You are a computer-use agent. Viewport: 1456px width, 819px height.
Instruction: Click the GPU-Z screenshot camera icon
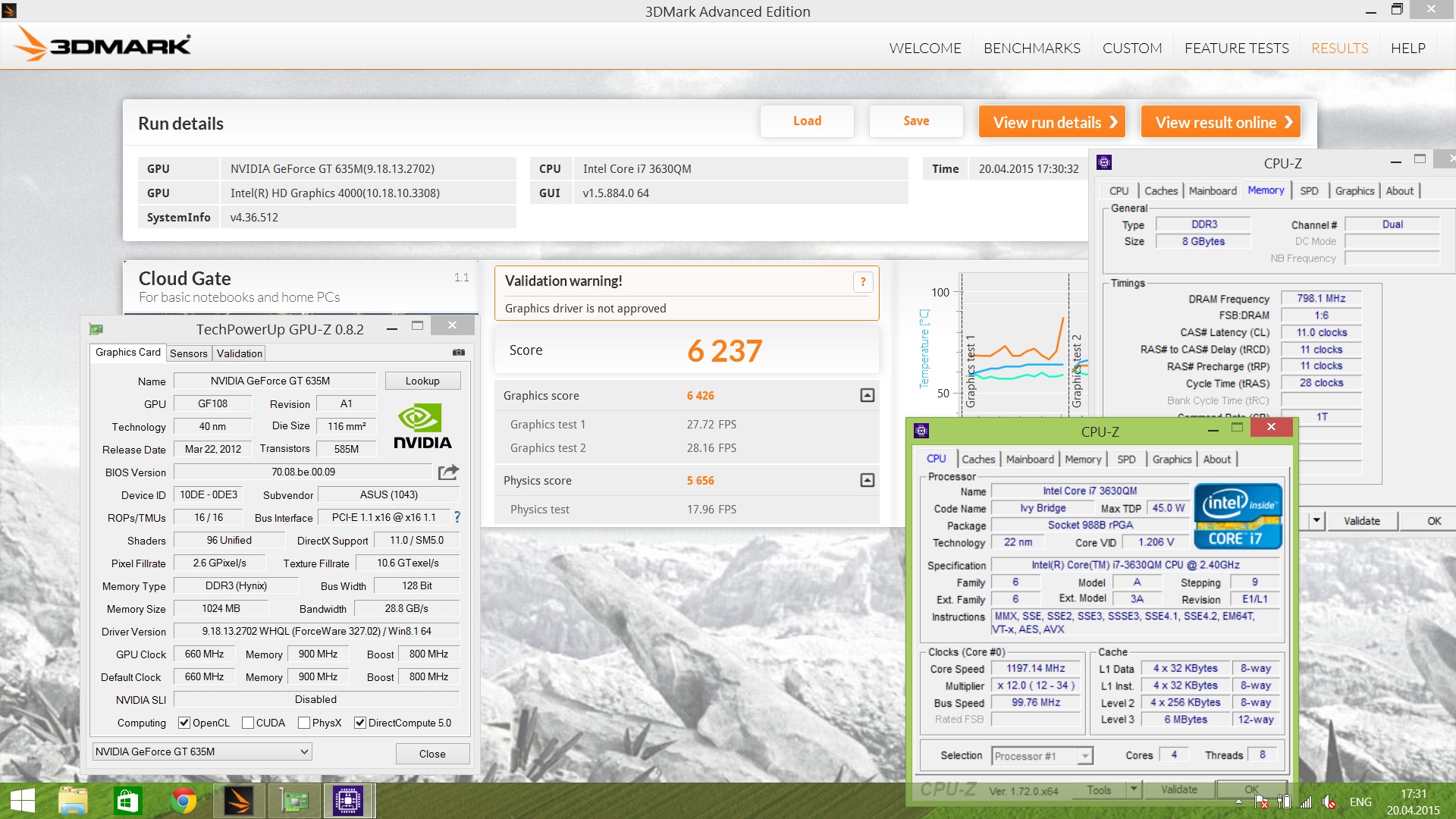458,353
